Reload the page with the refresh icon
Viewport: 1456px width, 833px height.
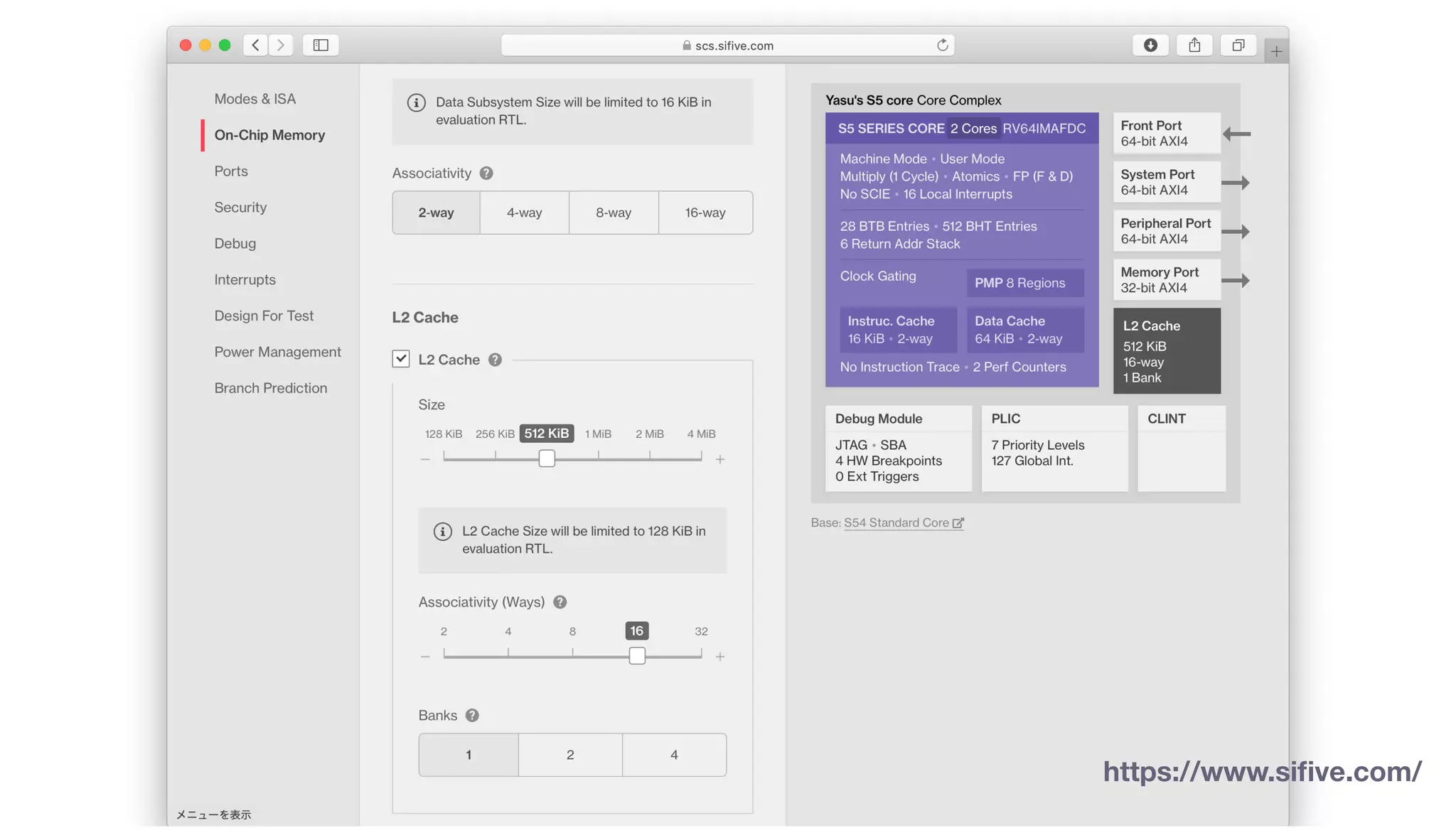(x=942, y=45)
